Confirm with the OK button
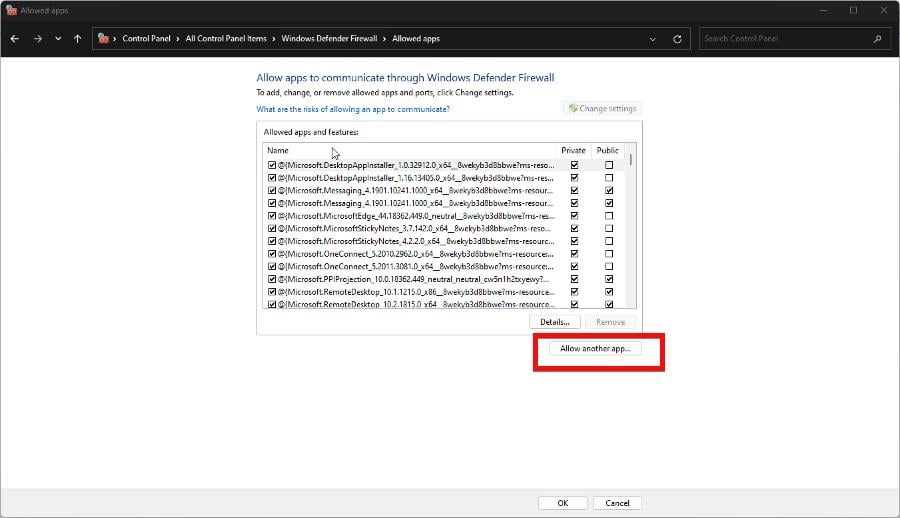The image size is (900, 518). pos(562,503)
